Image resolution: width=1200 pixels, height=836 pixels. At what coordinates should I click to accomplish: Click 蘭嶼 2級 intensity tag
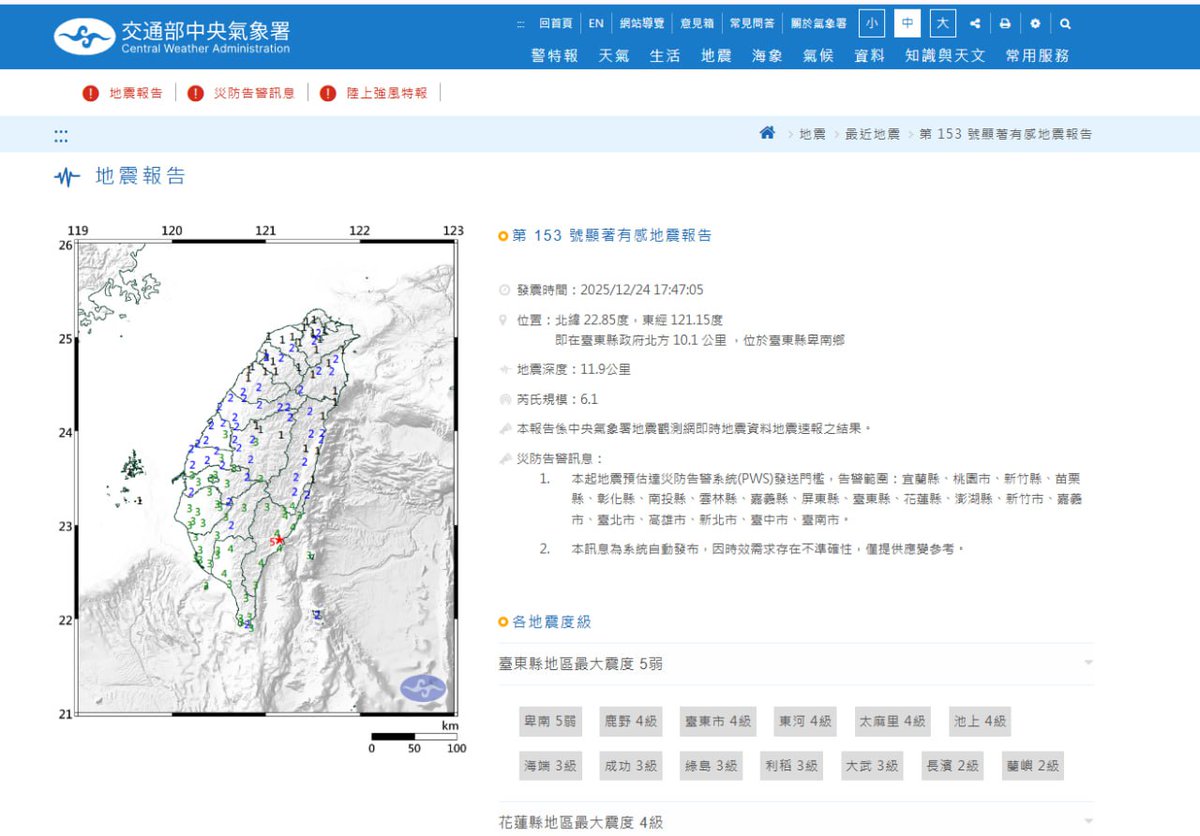point(1034,766)
